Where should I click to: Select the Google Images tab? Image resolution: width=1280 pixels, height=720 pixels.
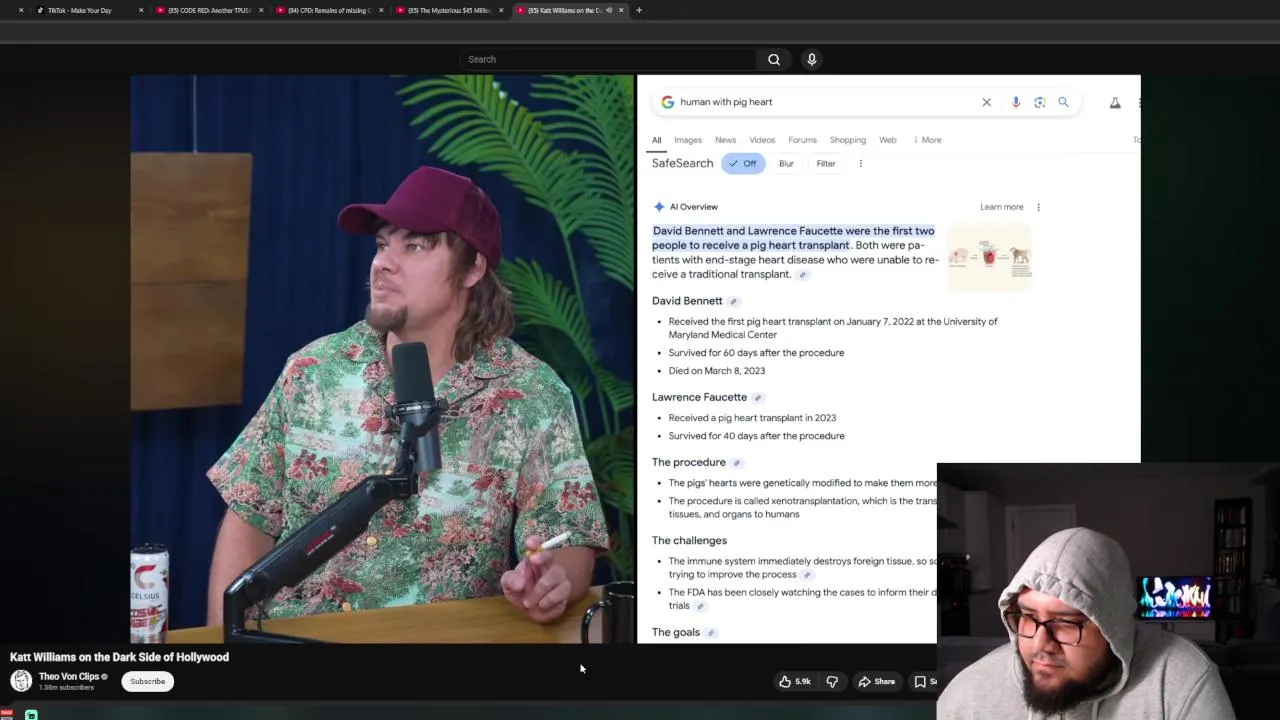[x=688, y=140]
